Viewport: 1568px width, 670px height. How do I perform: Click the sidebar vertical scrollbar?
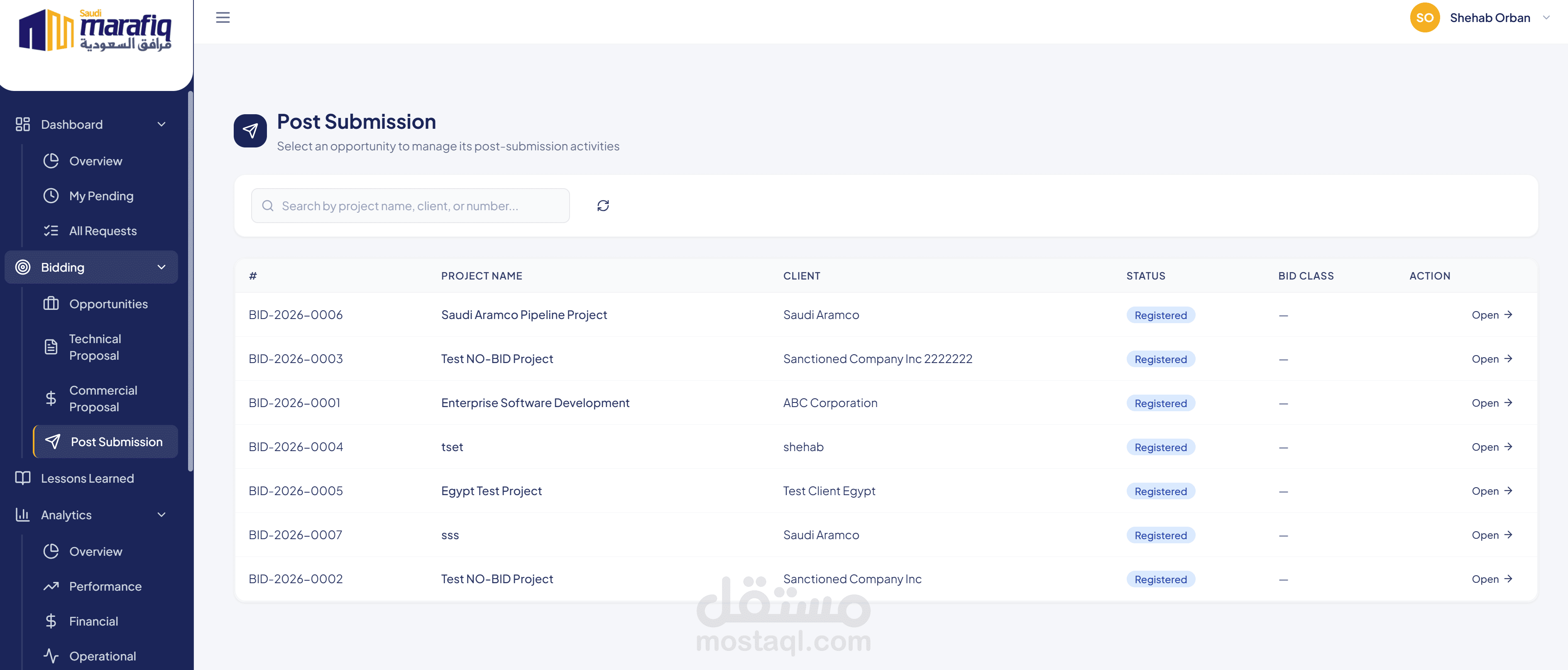[191, 280]
